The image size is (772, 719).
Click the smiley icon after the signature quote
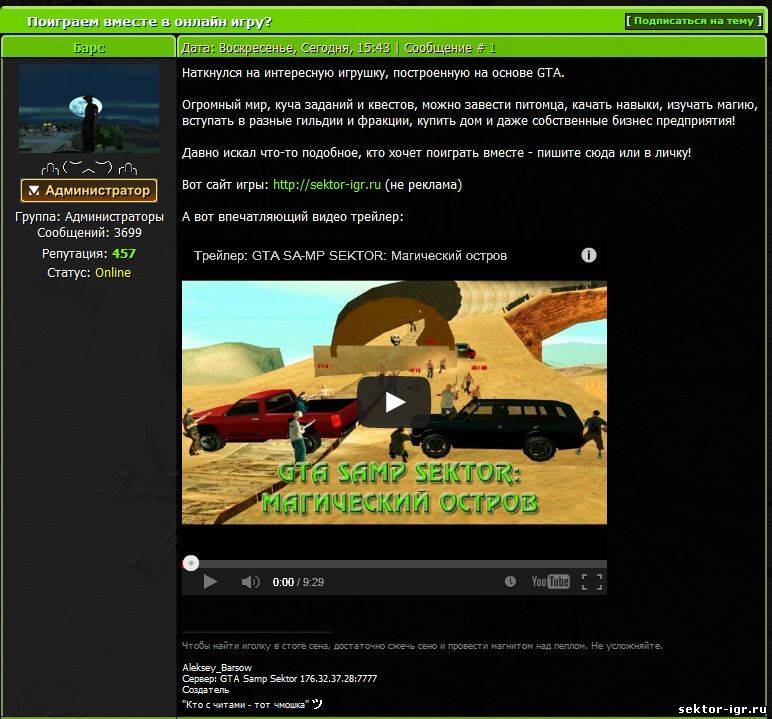tap(317, 704)
